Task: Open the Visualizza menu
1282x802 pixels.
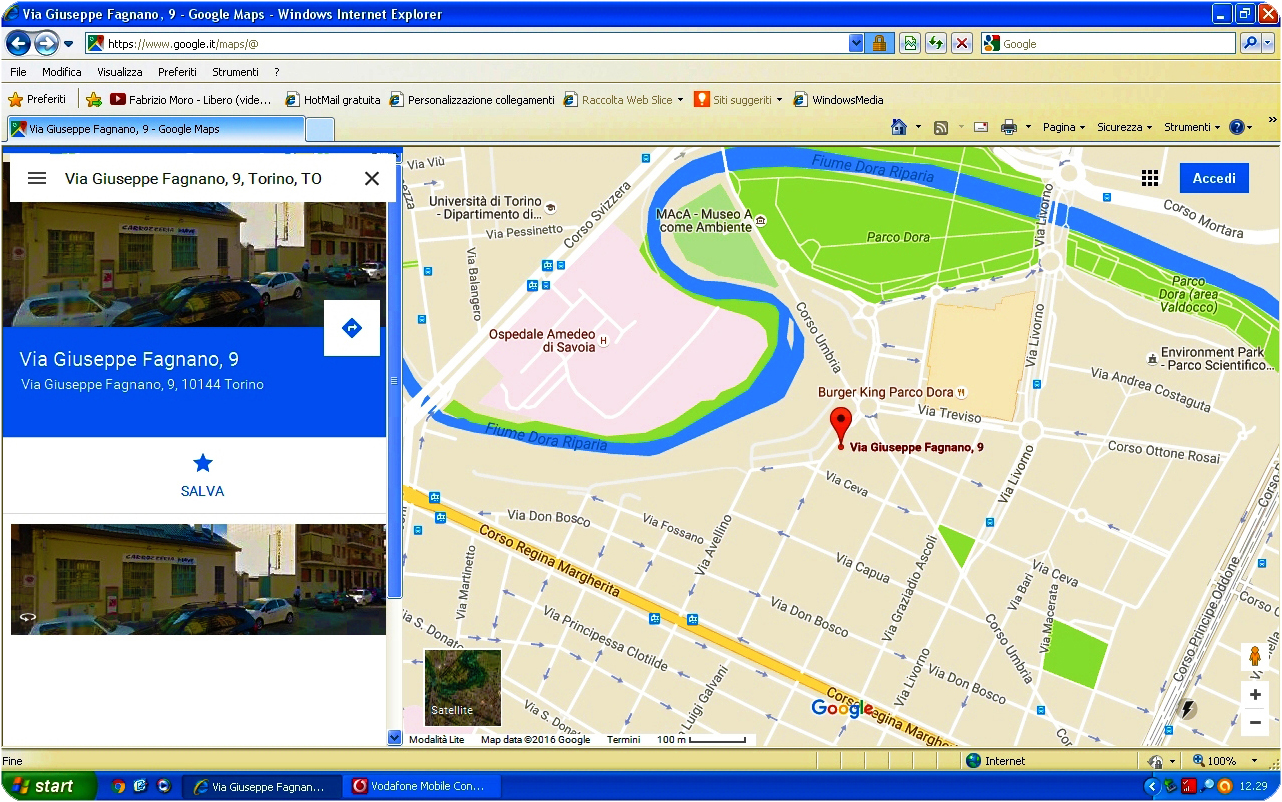Action: click(120, 72)
